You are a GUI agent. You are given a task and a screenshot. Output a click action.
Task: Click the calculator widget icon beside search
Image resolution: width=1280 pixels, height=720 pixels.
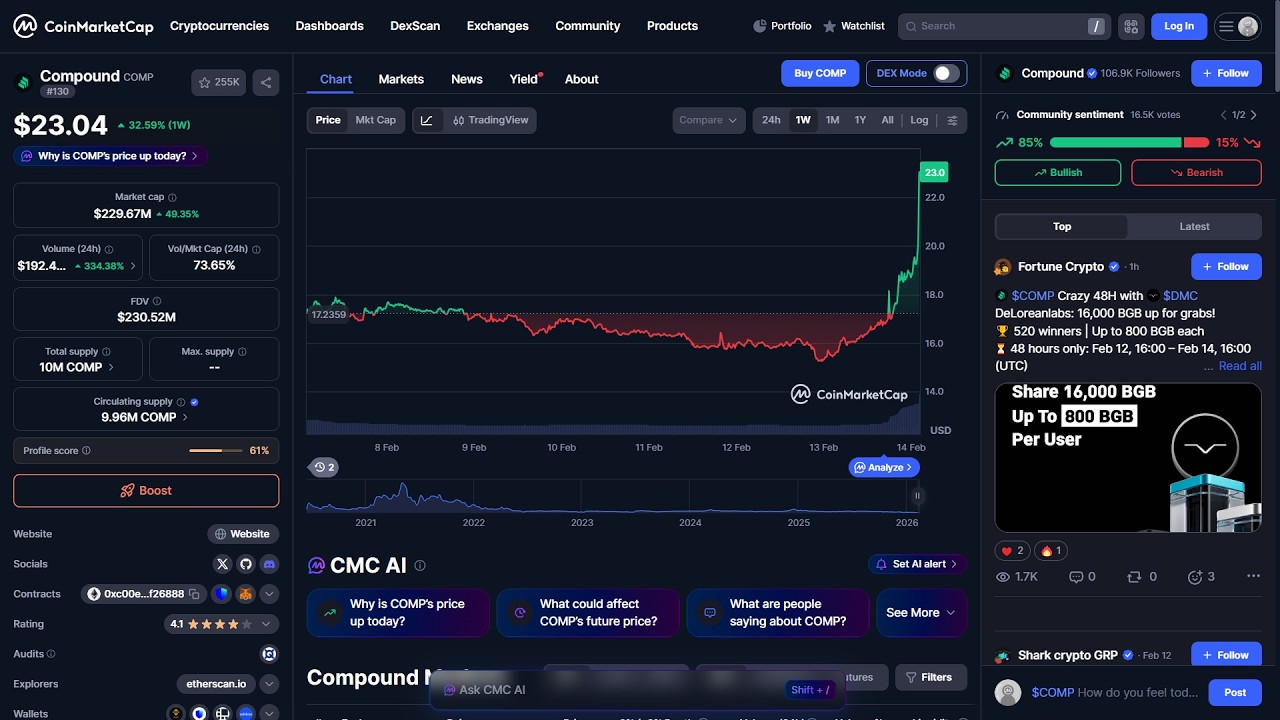coord(1131,26)
